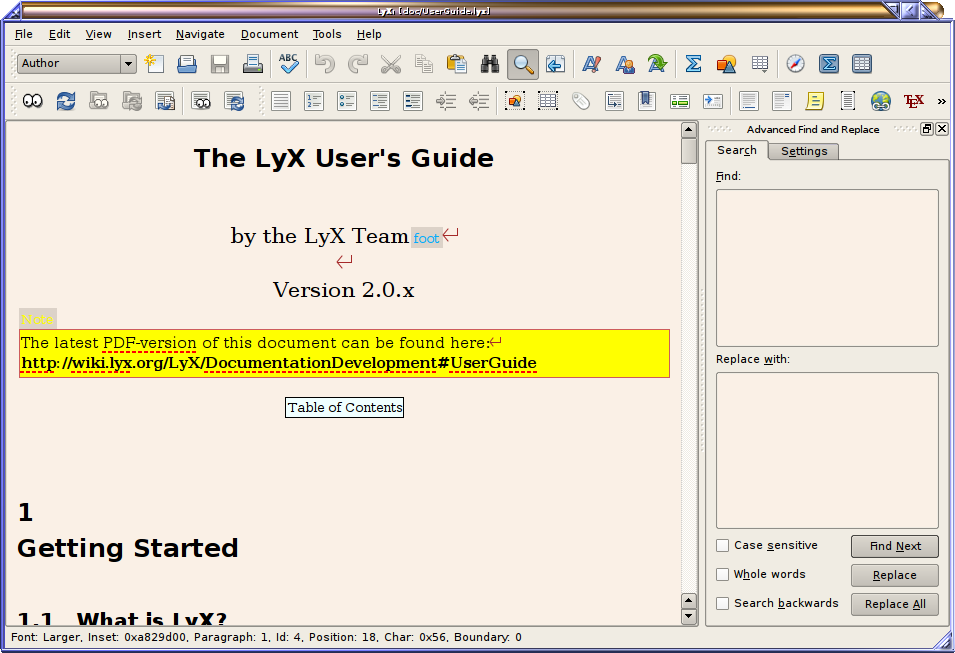The height and width of the screenshot is (653, 955).
Task: Open the Navigate menu
Action: click(x=200, y=34)
